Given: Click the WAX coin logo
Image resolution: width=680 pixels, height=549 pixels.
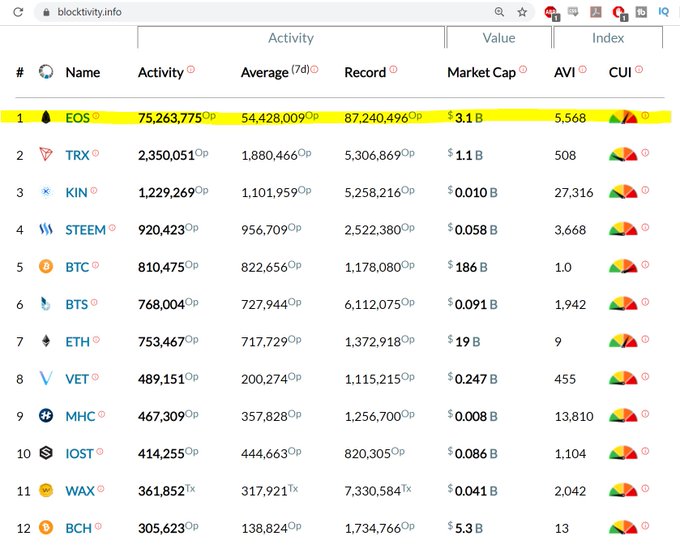Looking at the screenshot, I should (x=46, y=490).
